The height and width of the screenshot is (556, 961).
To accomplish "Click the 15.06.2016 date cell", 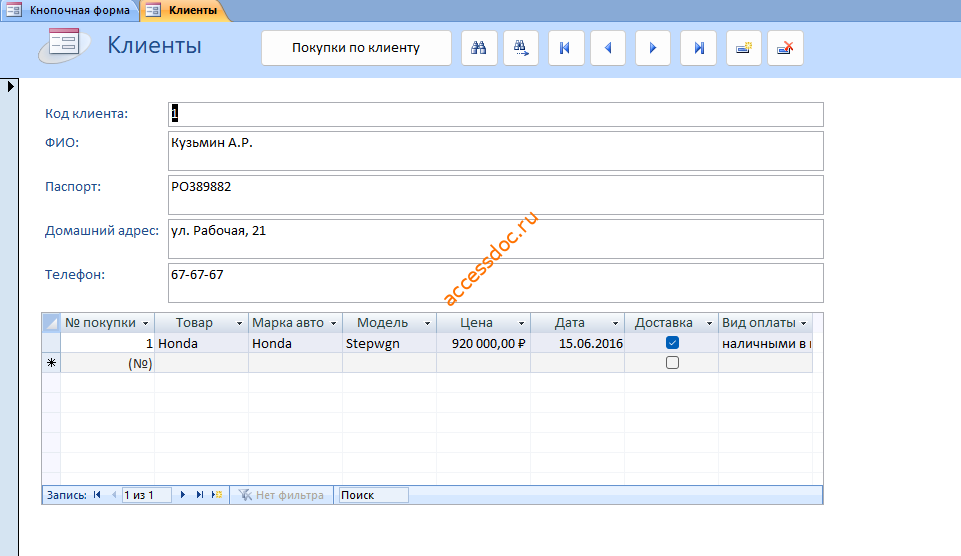I will [x=577, y=343].
